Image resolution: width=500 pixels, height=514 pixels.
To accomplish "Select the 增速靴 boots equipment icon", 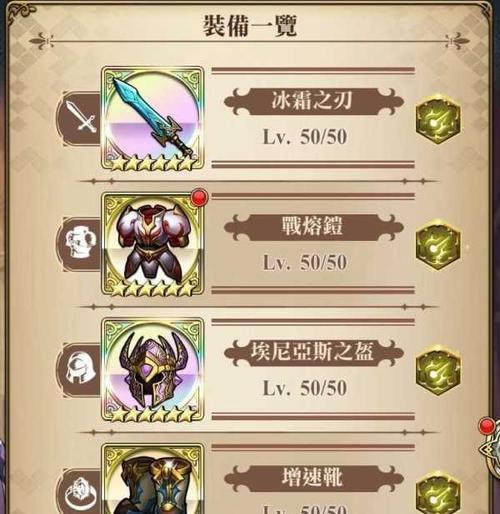I will (x=153, y=479).
